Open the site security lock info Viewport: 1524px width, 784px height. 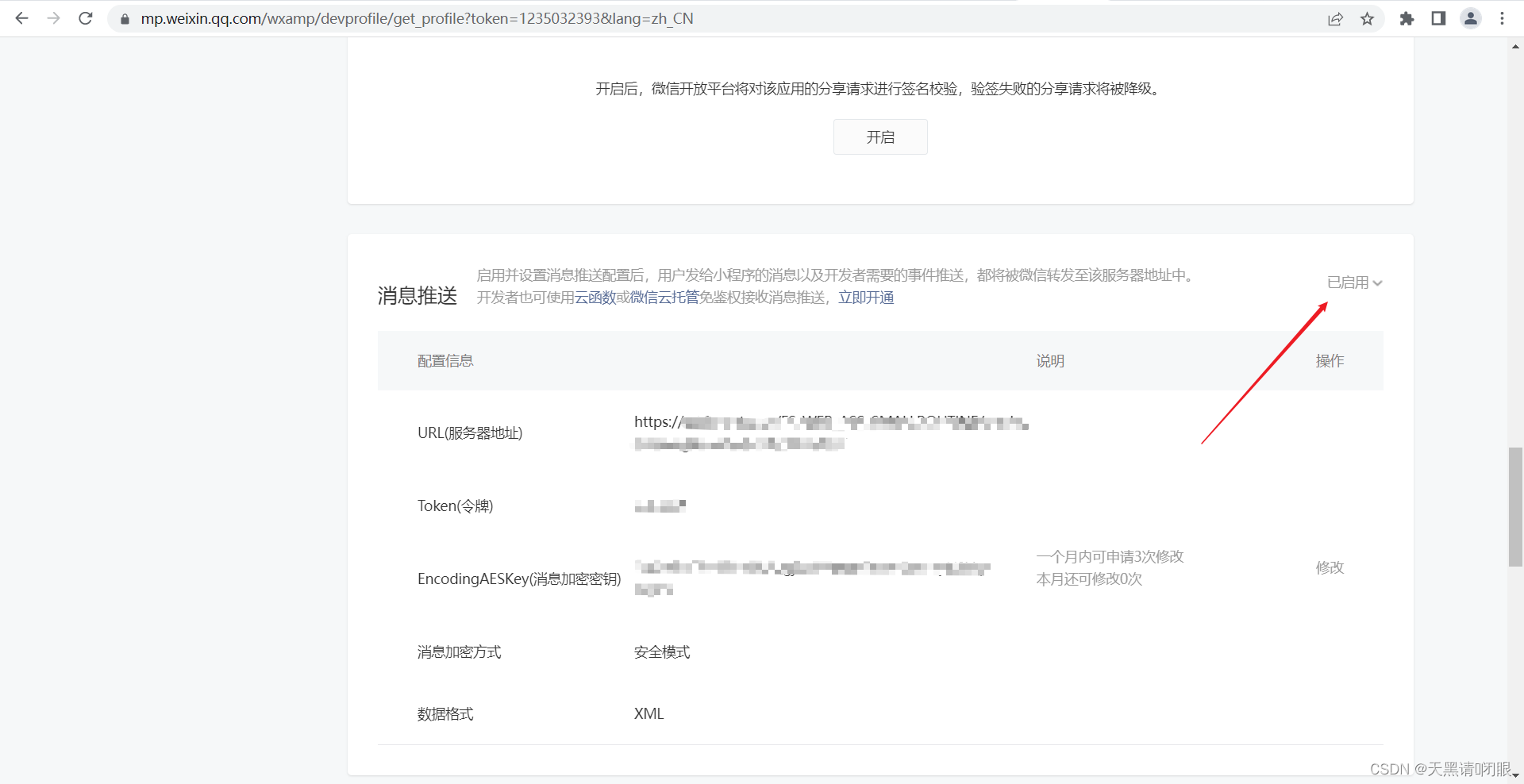[125, 18]
